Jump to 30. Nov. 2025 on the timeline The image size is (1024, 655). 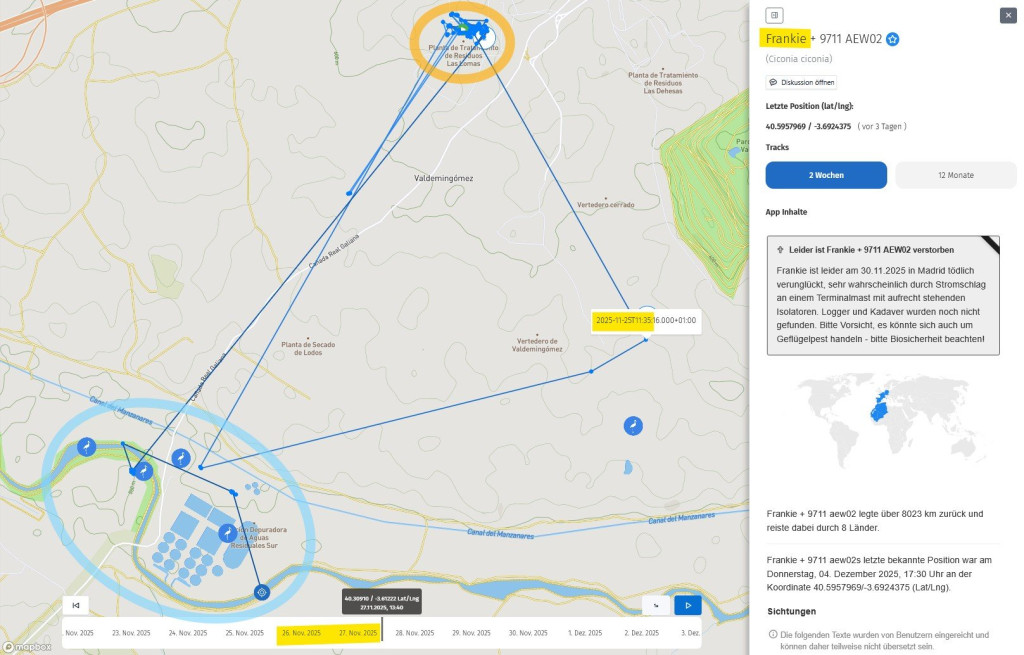pyautogui.click(x=527, y=633)
